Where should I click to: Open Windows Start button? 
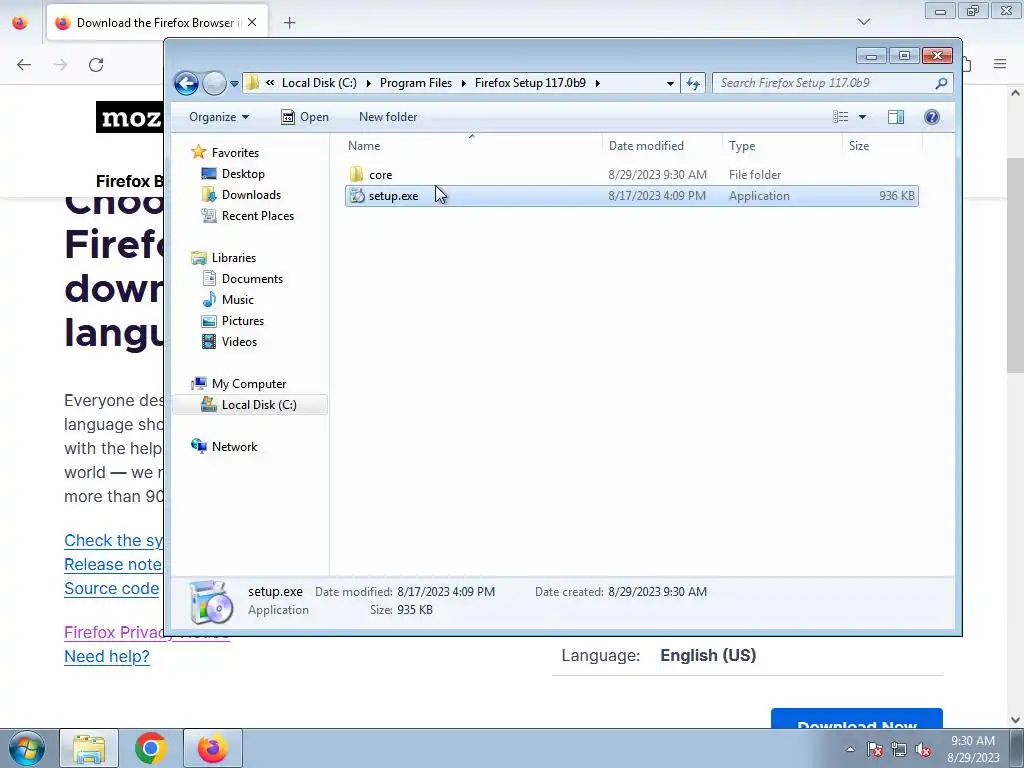(x=26, y=748)
